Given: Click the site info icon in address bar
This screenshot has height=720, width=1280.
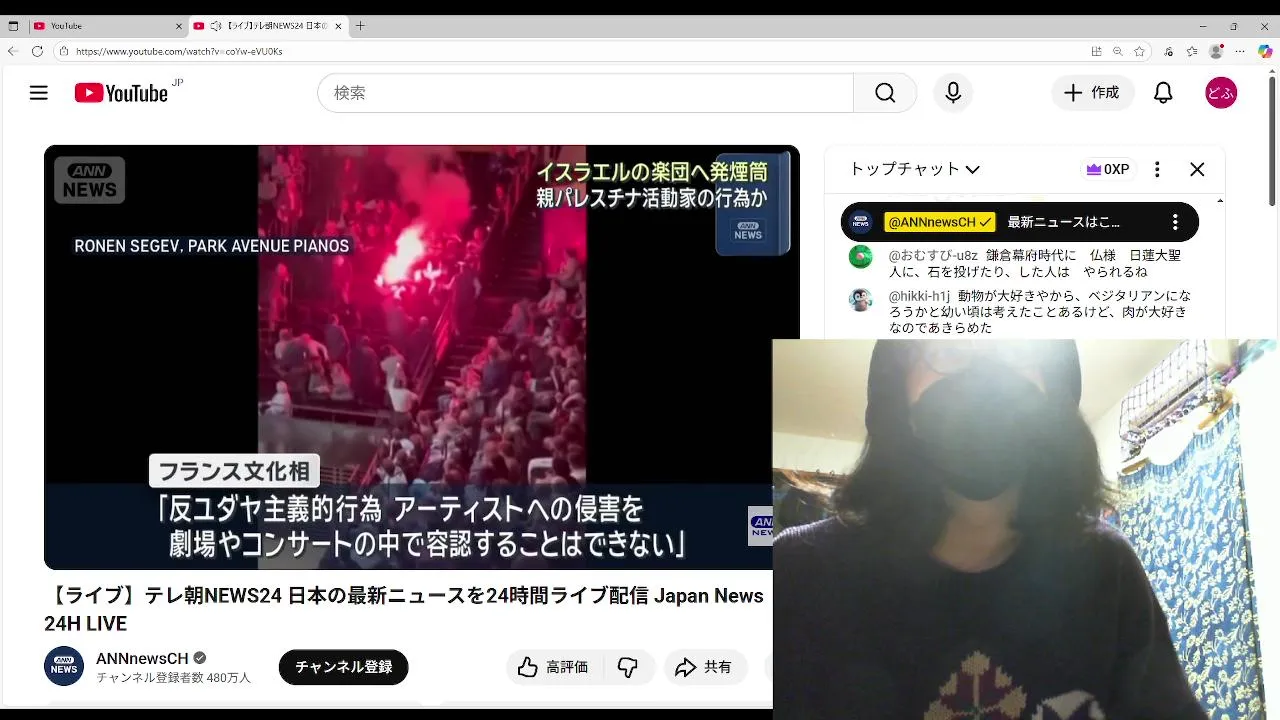Looking at the screenshot, I should point(63,51).
